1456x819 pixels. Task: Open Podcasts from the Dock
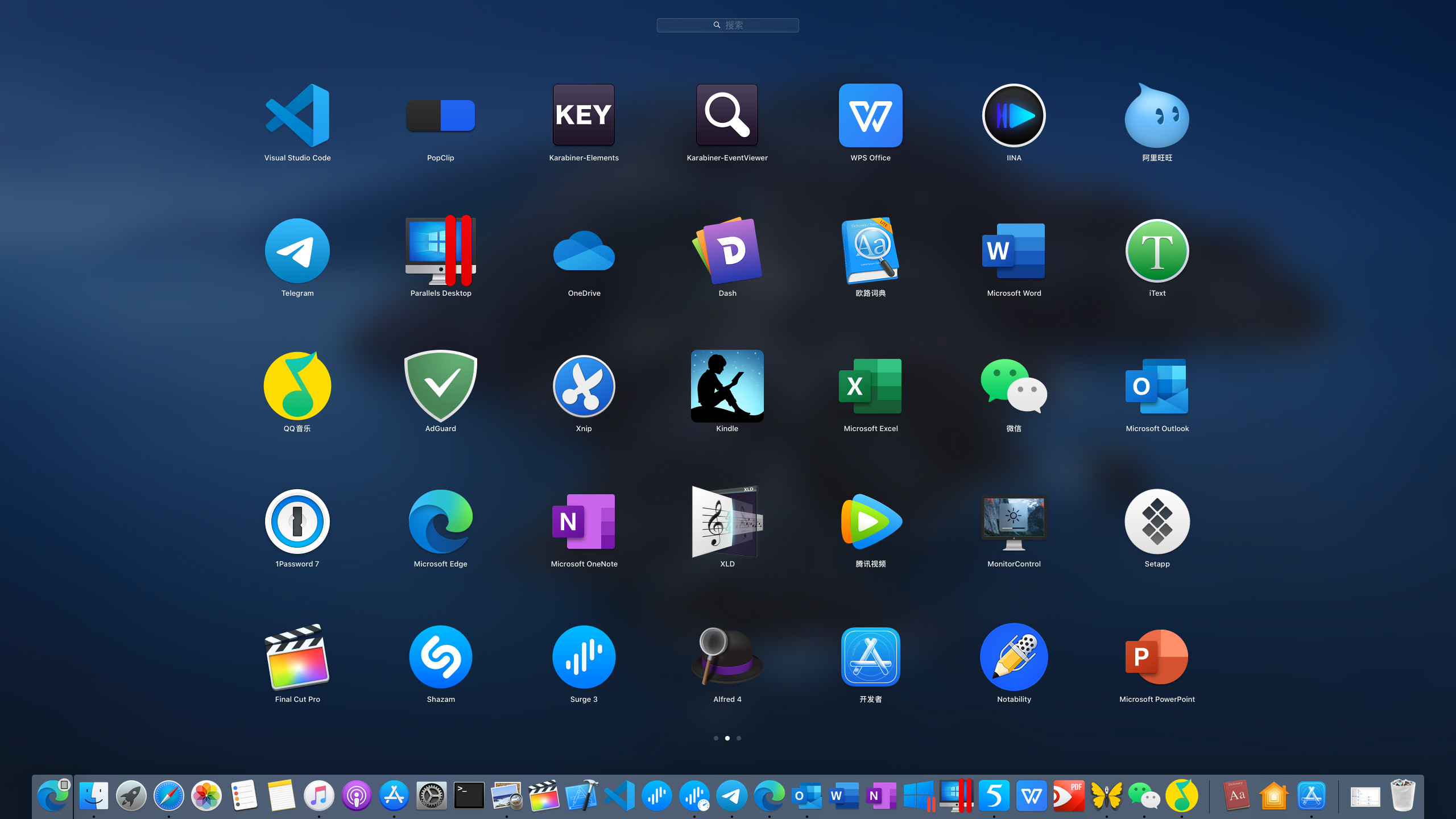click(357, 795)
